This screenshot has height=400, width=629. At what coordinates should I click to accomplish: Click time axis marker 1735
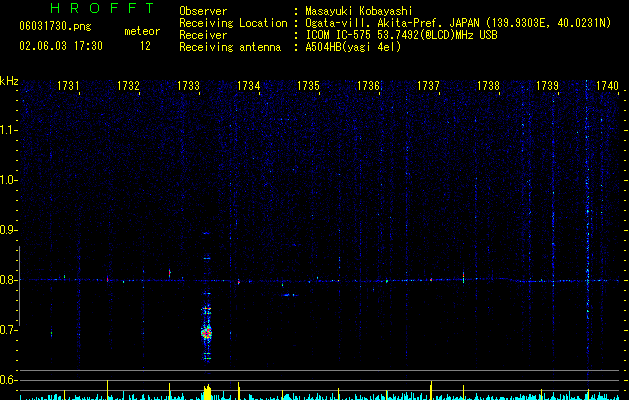point(308,86)
